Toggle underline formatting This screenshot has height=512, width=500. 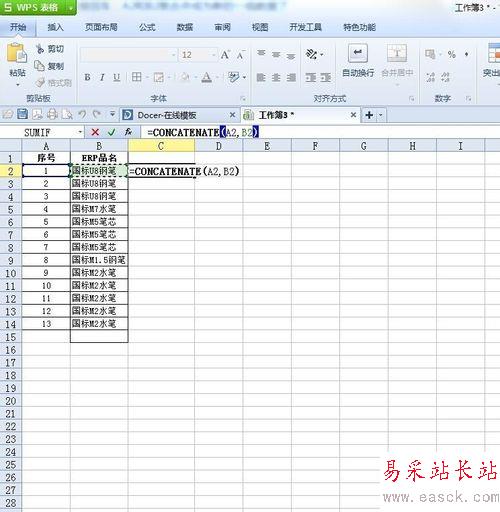[116, 78]
